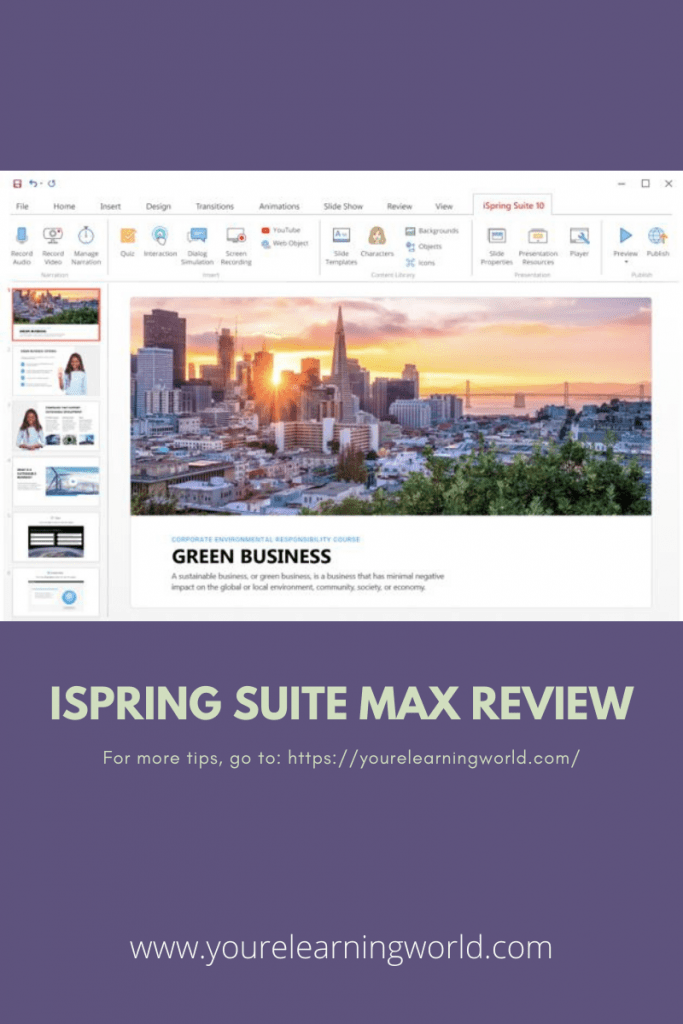Switch to the Design tab
This screenshot has height=1024, width=683.
point(158,206)
